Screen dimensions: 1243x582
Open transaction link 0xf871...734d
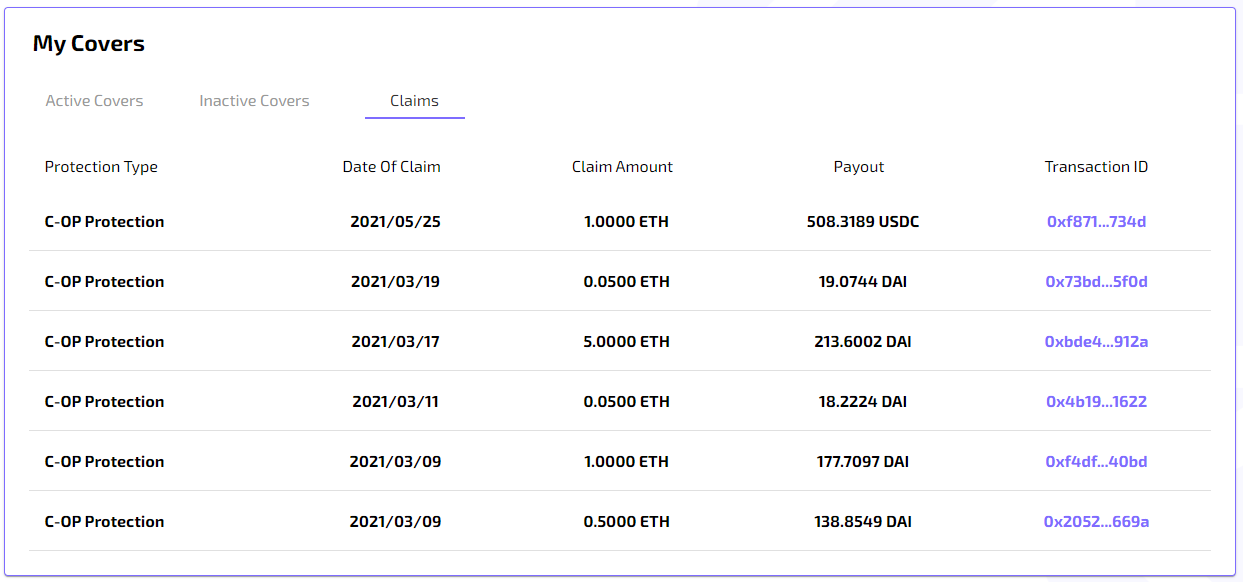point(1096,222)
